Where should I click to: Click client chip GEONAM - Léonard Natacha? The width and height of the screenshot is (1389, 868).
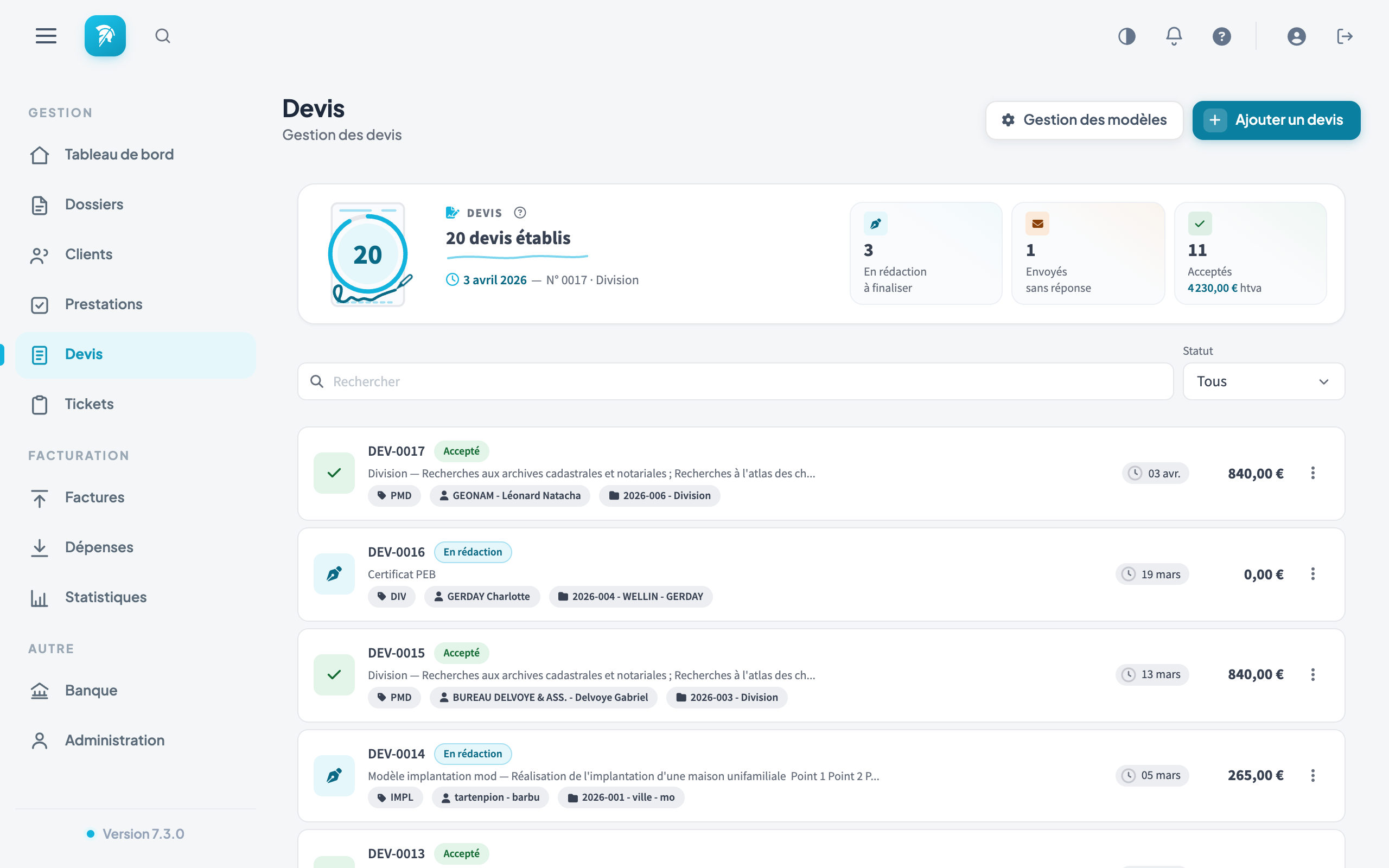[x=509, y=495]
